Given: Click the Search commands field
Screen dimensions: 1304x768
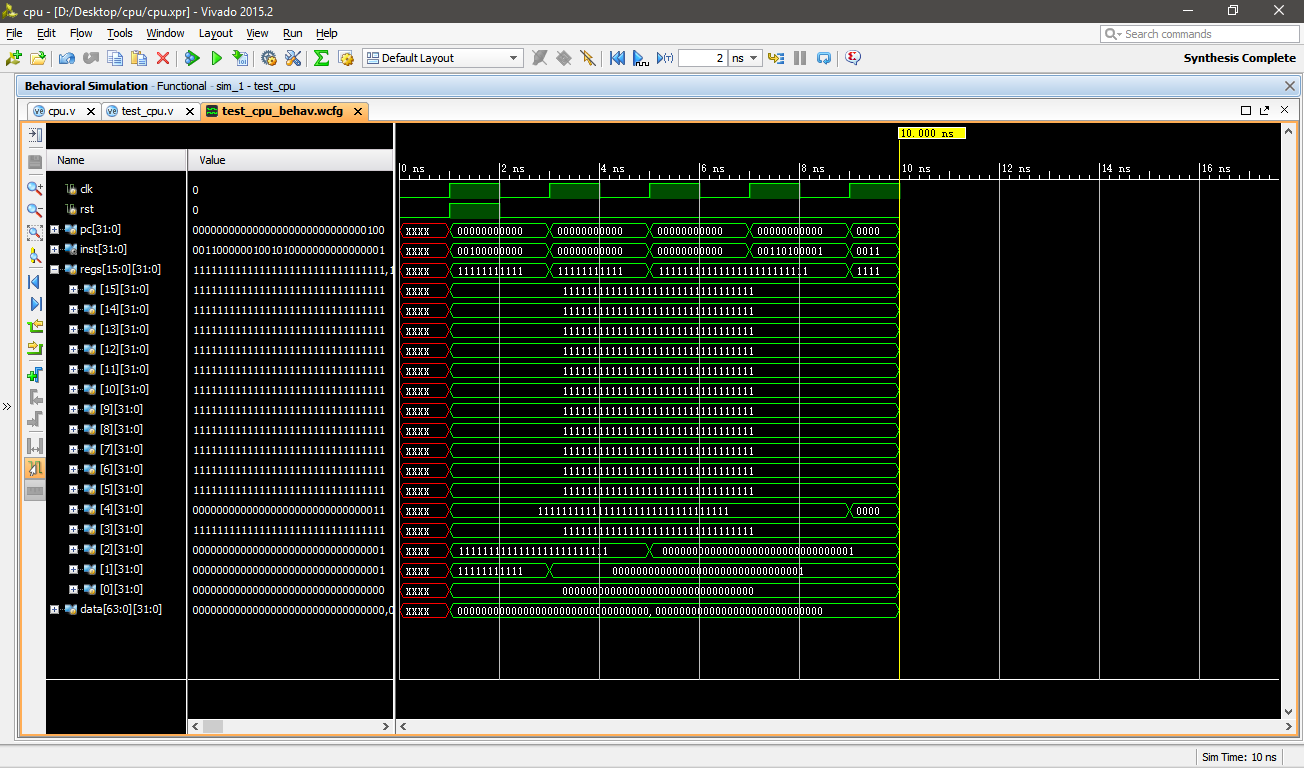Looking at the screenshot, I should click(x=1198, y=34).
